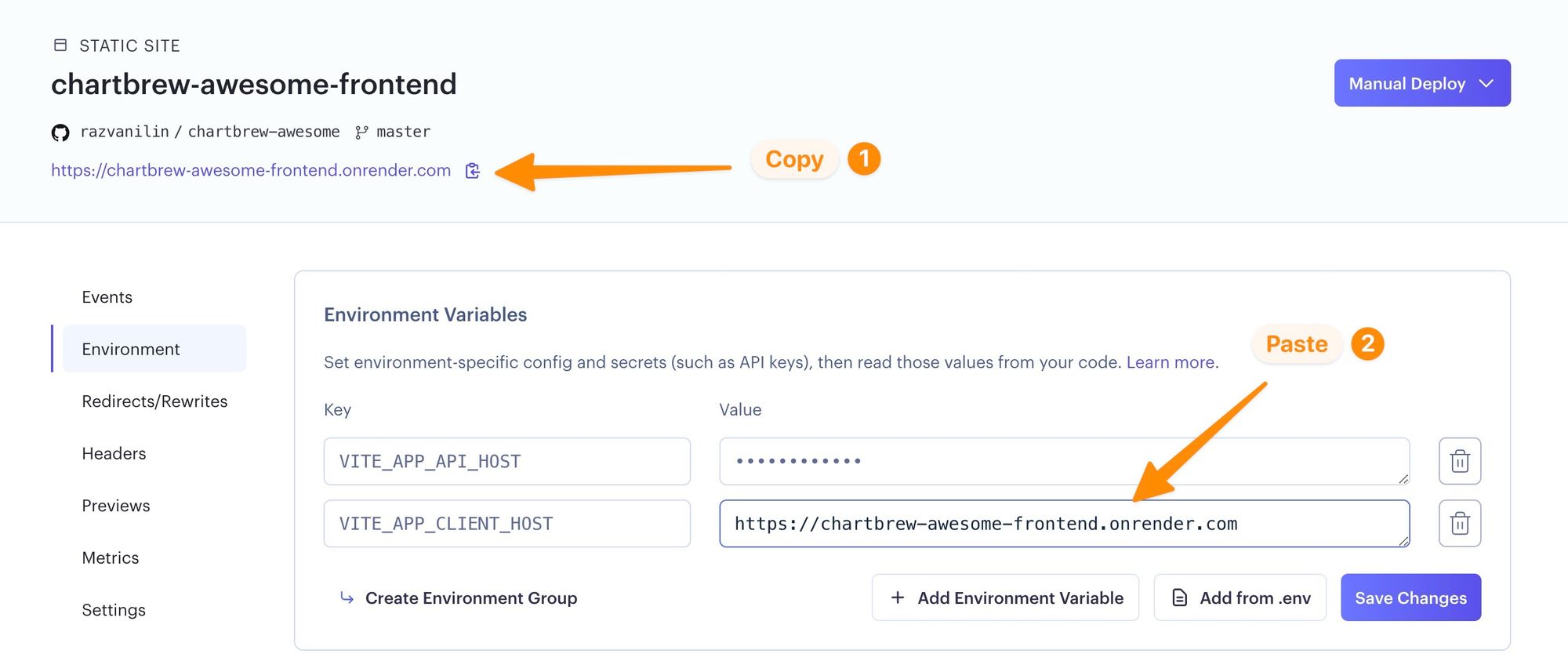Click the copy URL clipboard icon
The height and width of the screenshot is (672, 1568).
[472, 171]
